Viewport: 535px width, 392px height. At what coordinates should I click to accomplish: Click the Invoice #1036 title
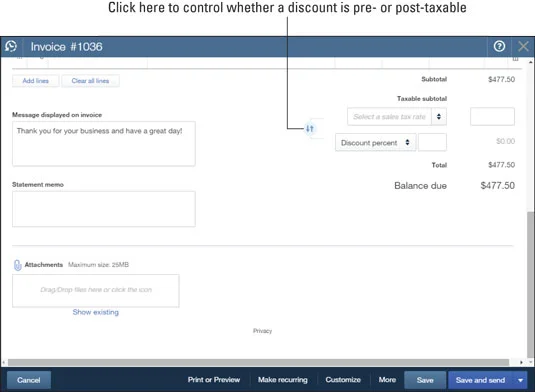click(67, 47)
